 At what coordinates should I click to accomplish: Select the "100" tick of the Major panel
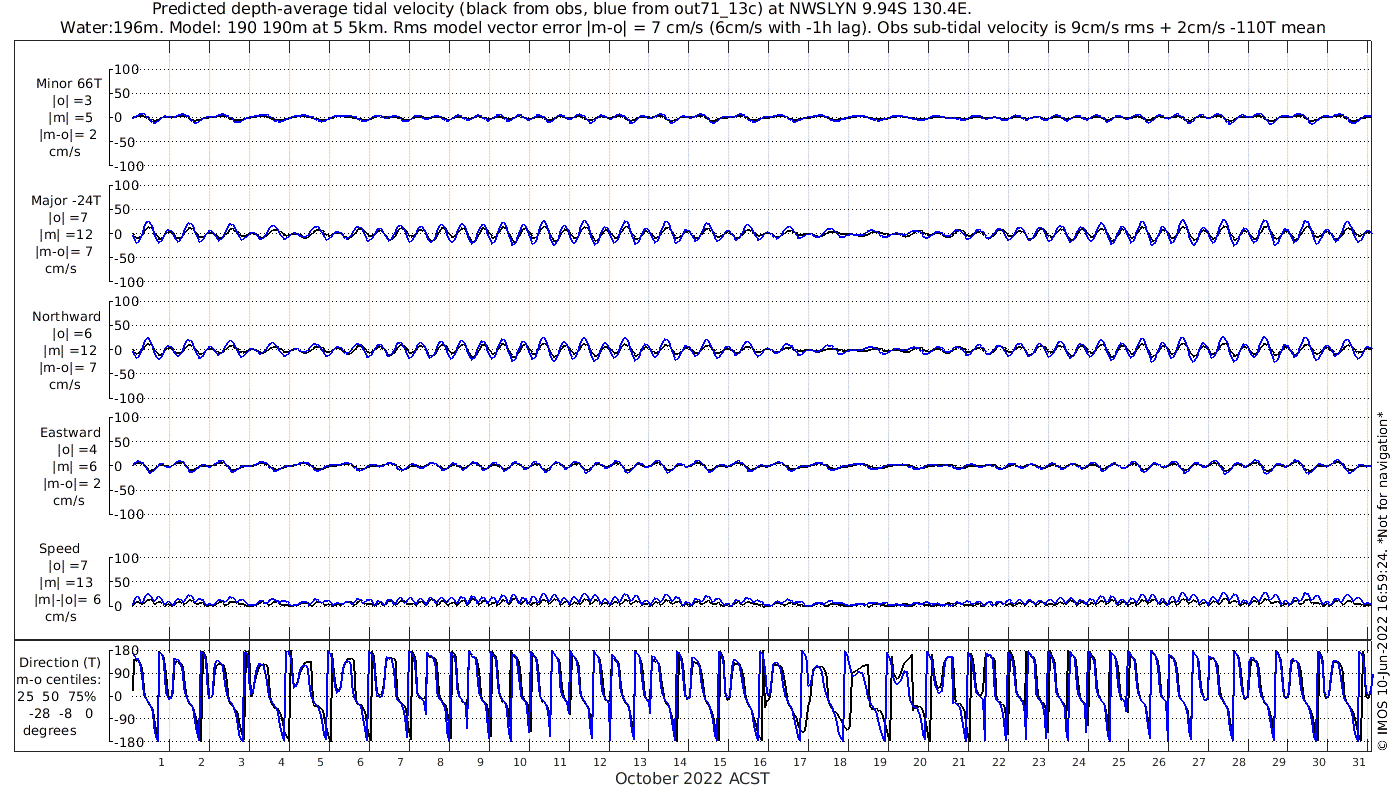[127, 184]
